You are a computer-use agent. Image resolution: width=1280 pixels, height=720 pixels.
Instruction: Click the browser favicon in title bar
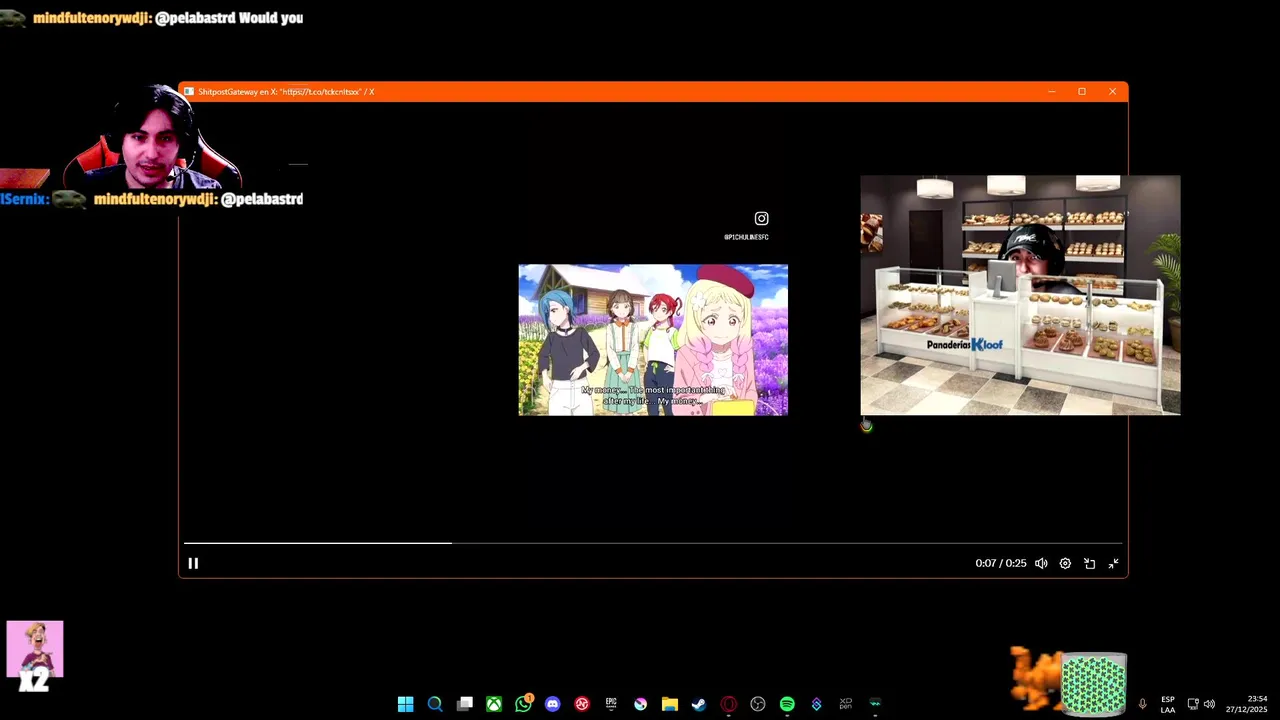(x=189, y=92)
